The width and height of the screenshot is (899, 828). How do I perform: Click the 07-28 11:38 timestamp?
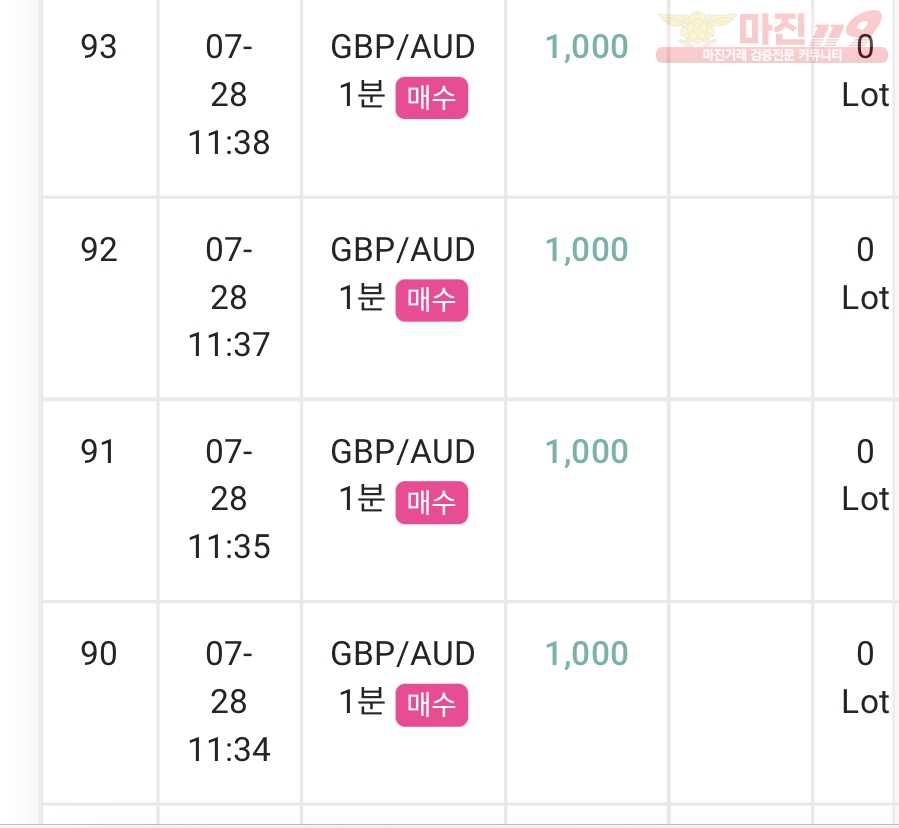tap(229, 95)
